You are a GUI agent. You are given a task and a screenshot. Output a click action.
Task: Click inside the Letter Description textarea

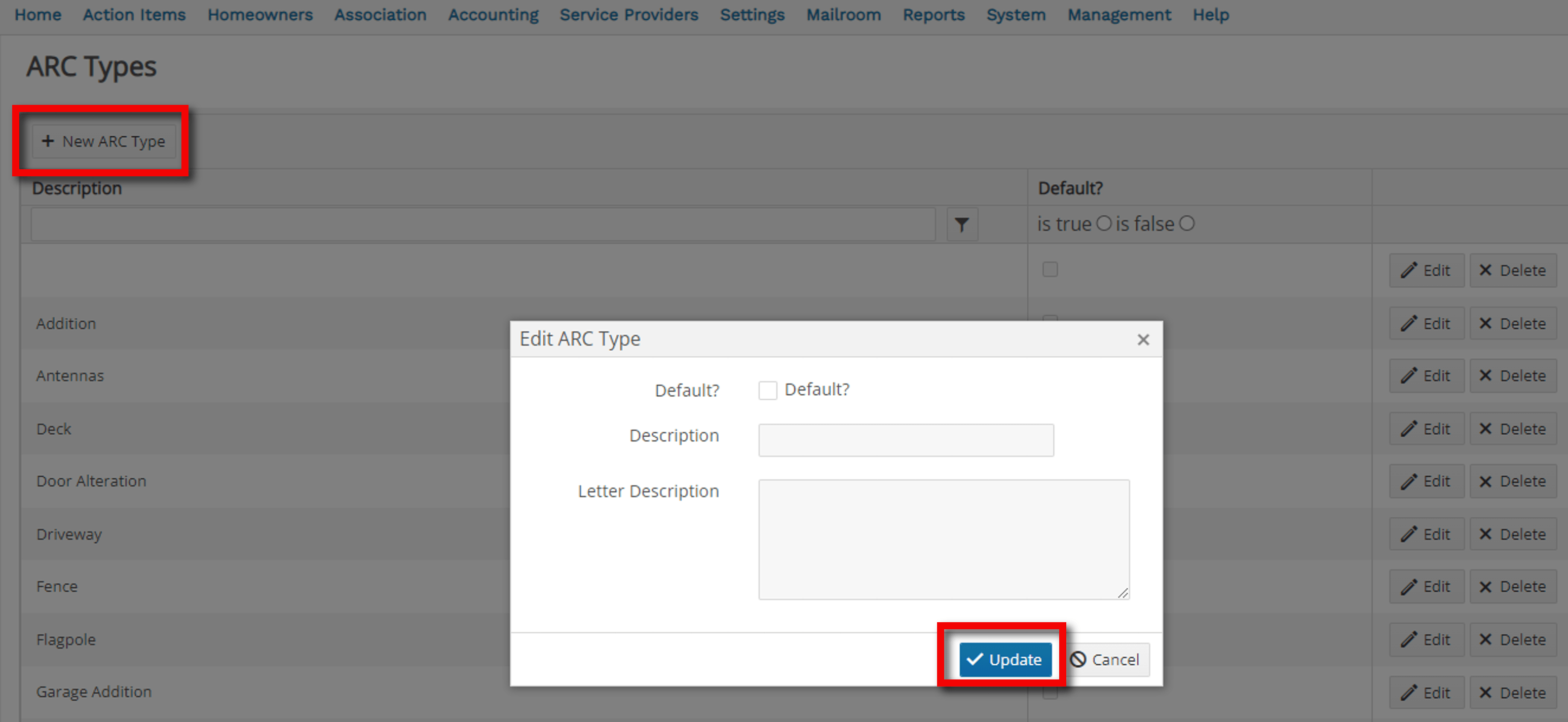tap(944, 539)
